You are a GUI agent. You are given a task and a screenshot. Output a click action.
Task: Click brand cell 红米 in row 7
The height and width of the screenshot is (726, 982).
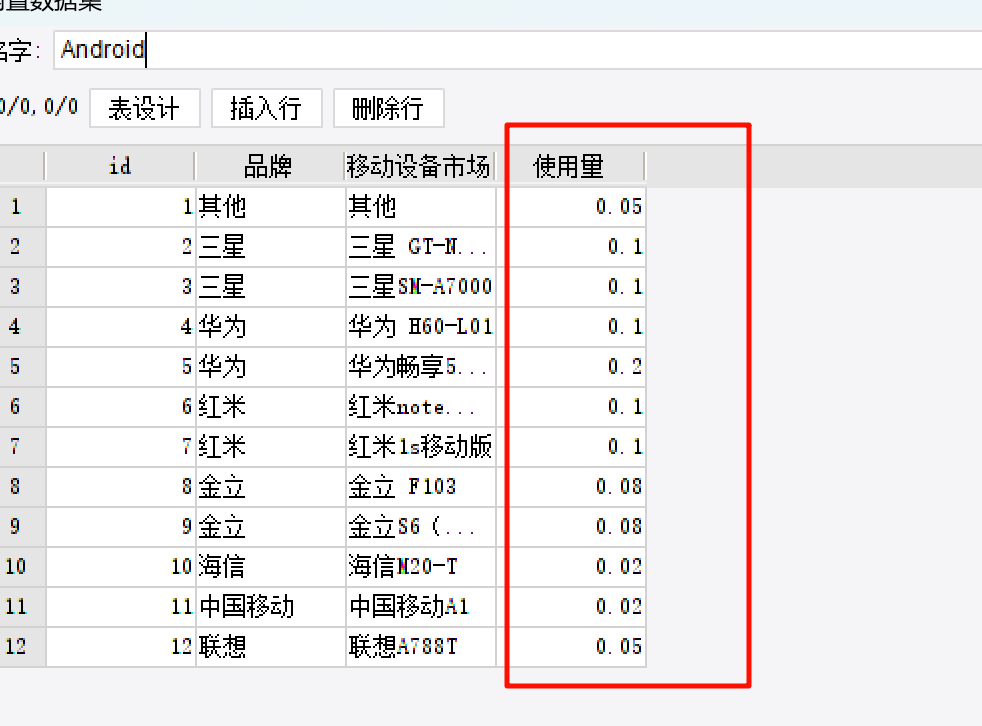[271, 447]
